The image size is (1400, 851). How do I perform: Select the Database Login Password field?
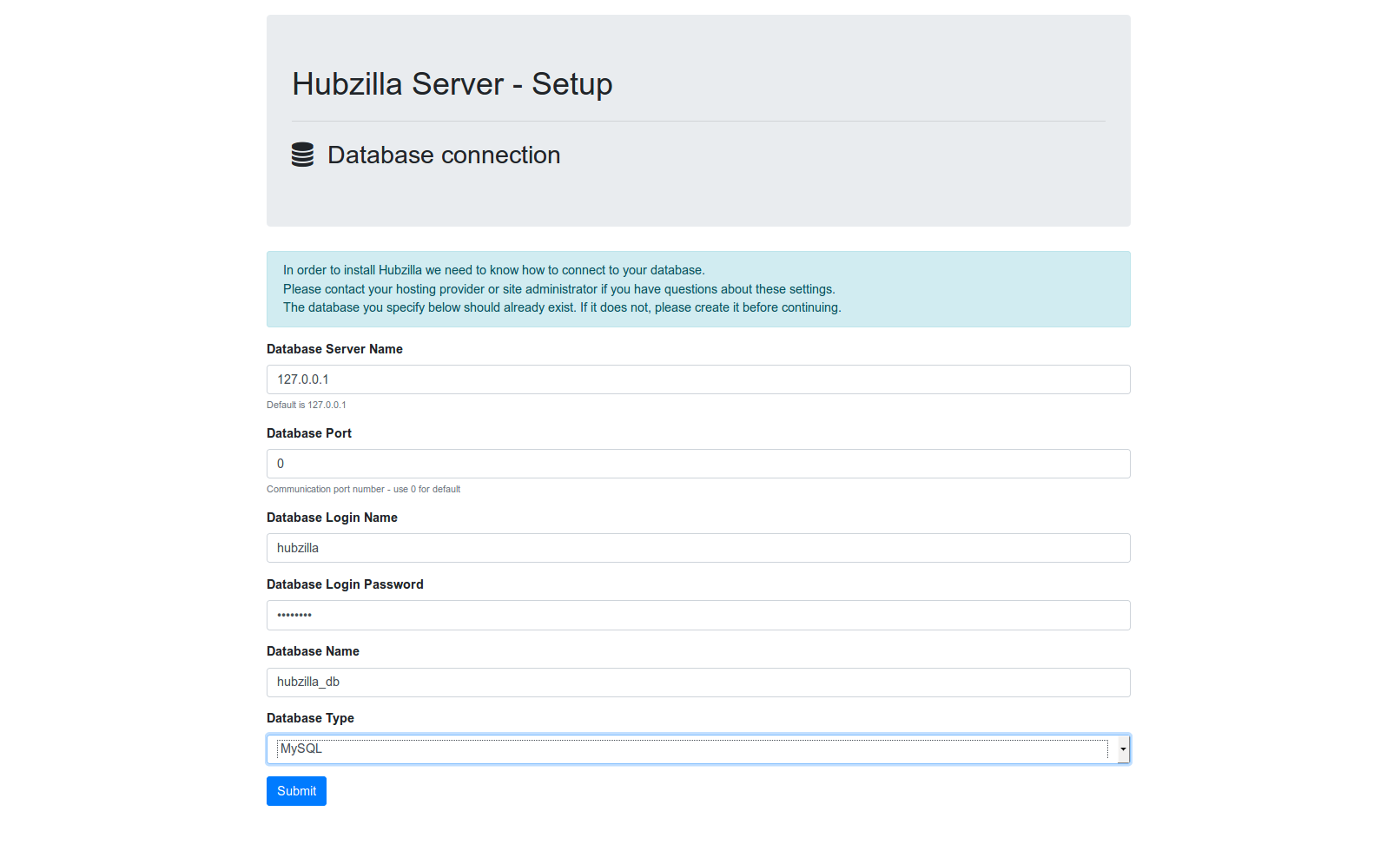[698, 615]
